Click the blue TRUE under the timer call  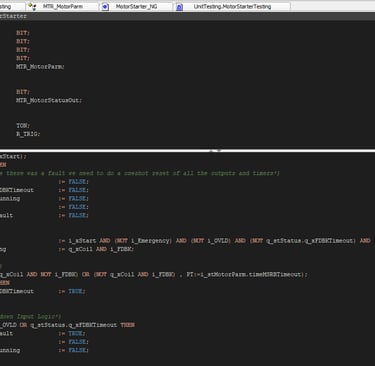[x=75, y=291]
